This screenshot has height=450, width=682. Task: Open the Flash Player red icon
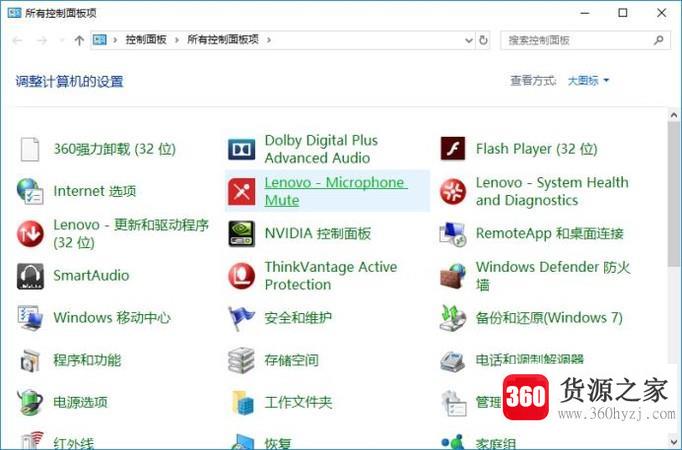pos(453,149)
